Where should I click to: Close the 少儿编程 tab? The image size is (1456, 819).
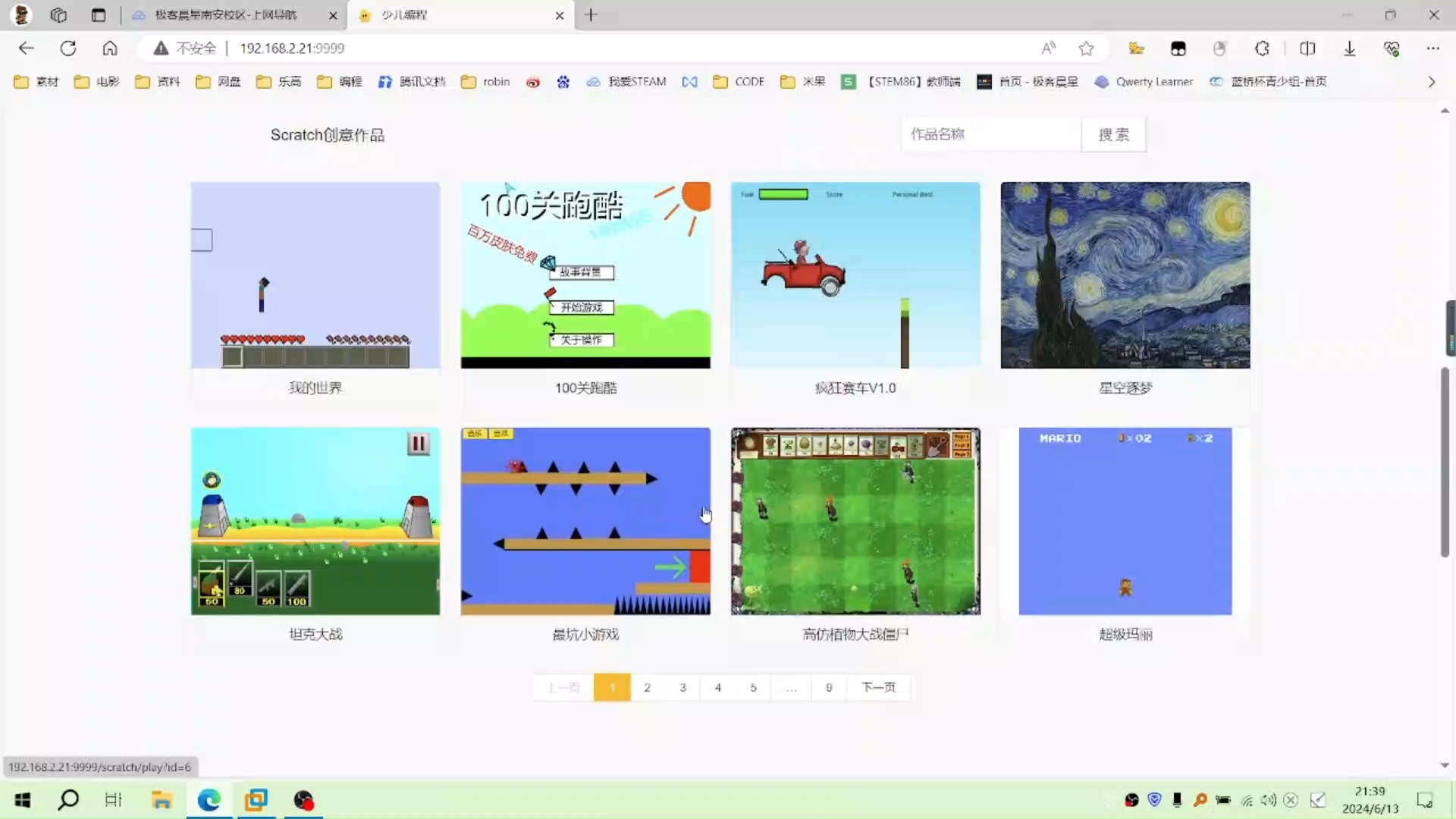[x=560, y=15]
